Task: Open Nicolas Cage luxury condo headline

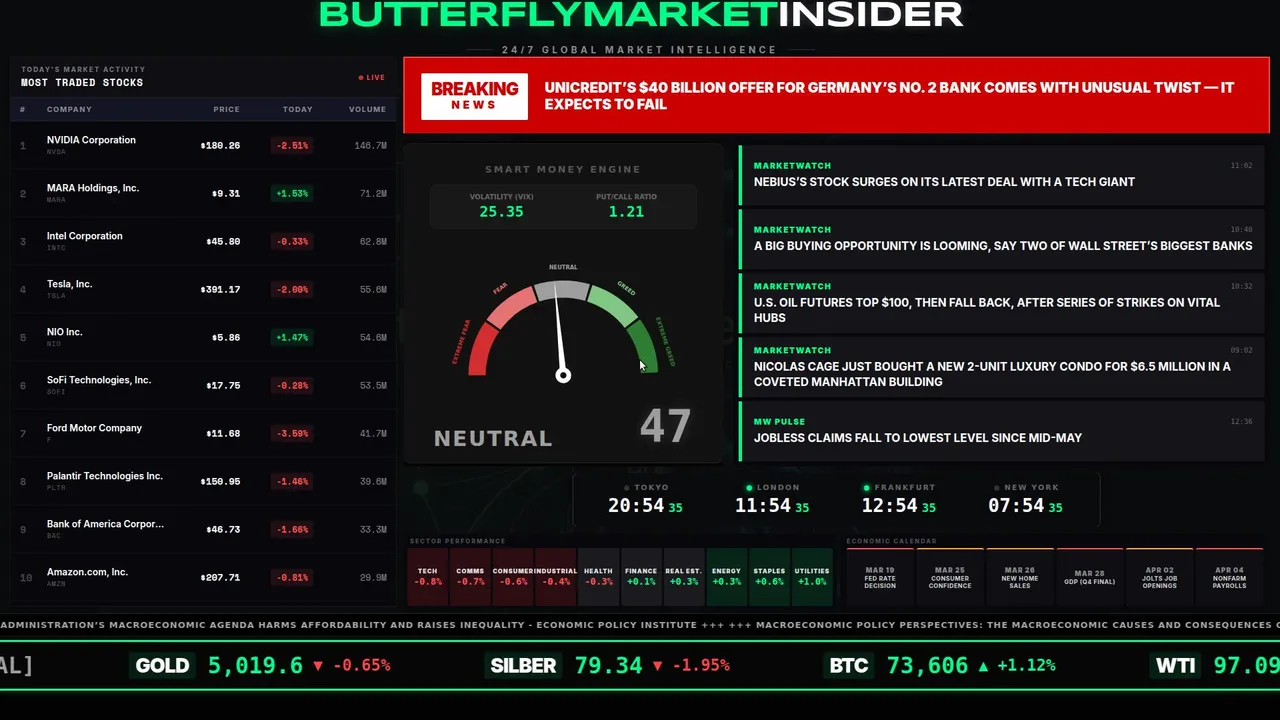Action: click(1001, 366)
